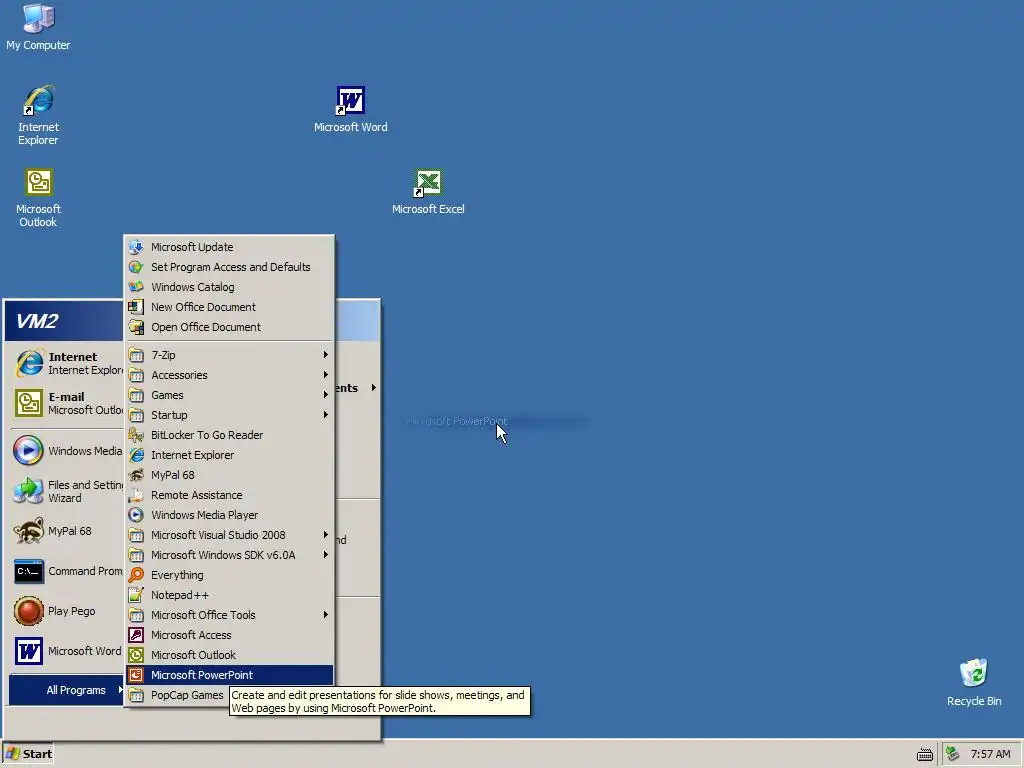Open the All Programs menu
1024x768 pixels.
tap(66, 690)
